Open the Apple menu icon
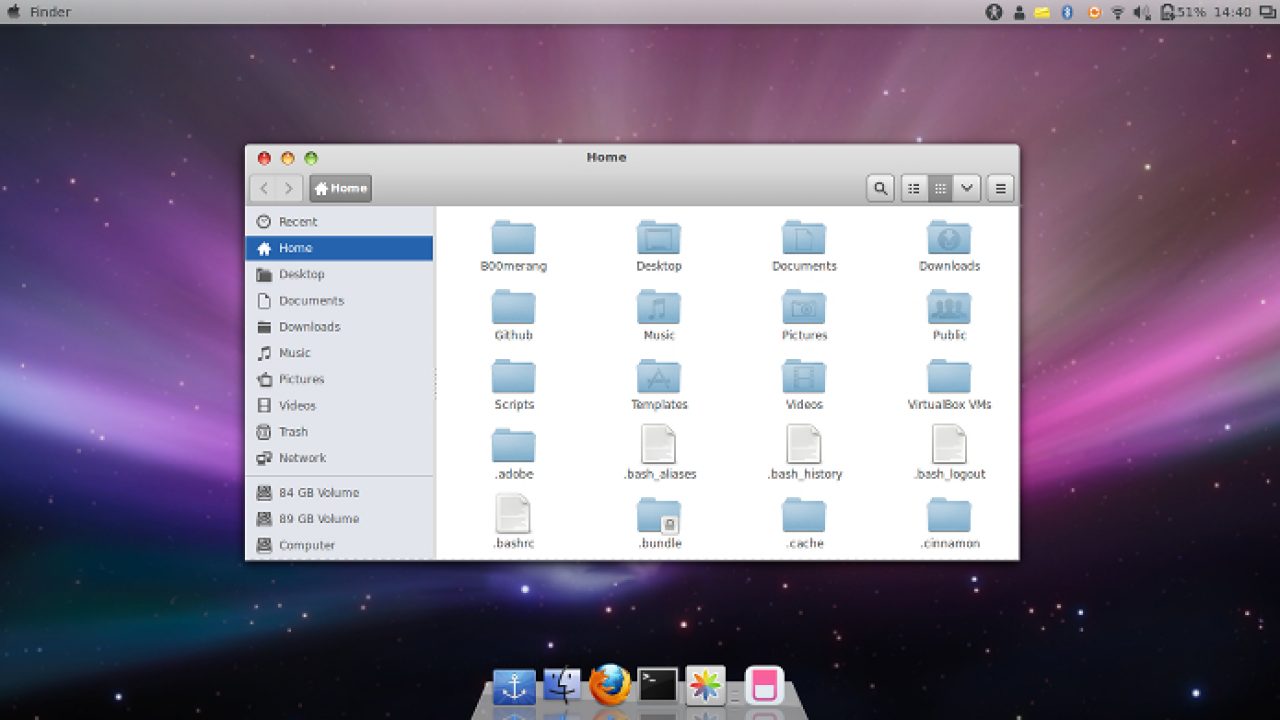Screen dimensions: 1280x720 [14, 12]
